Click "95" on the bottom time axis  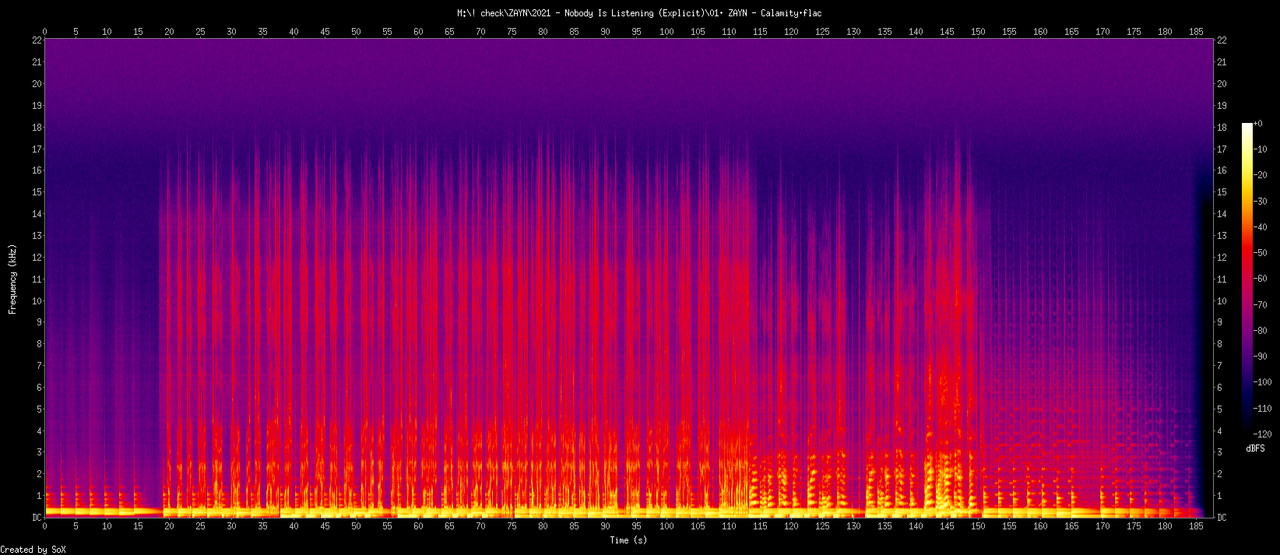click(635, 528)
